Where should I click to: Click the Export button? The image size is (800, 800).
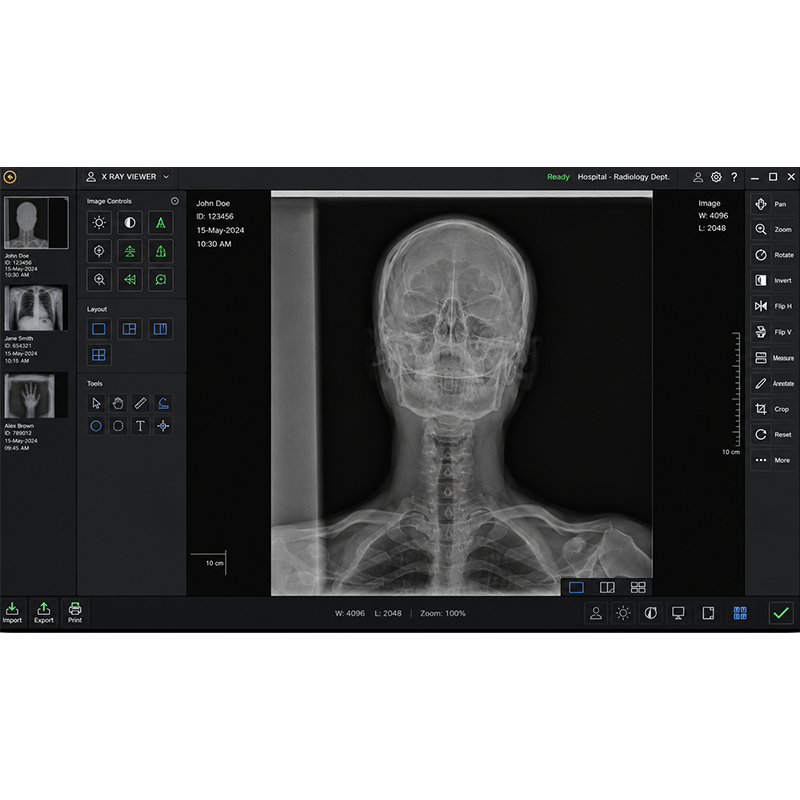44,612
